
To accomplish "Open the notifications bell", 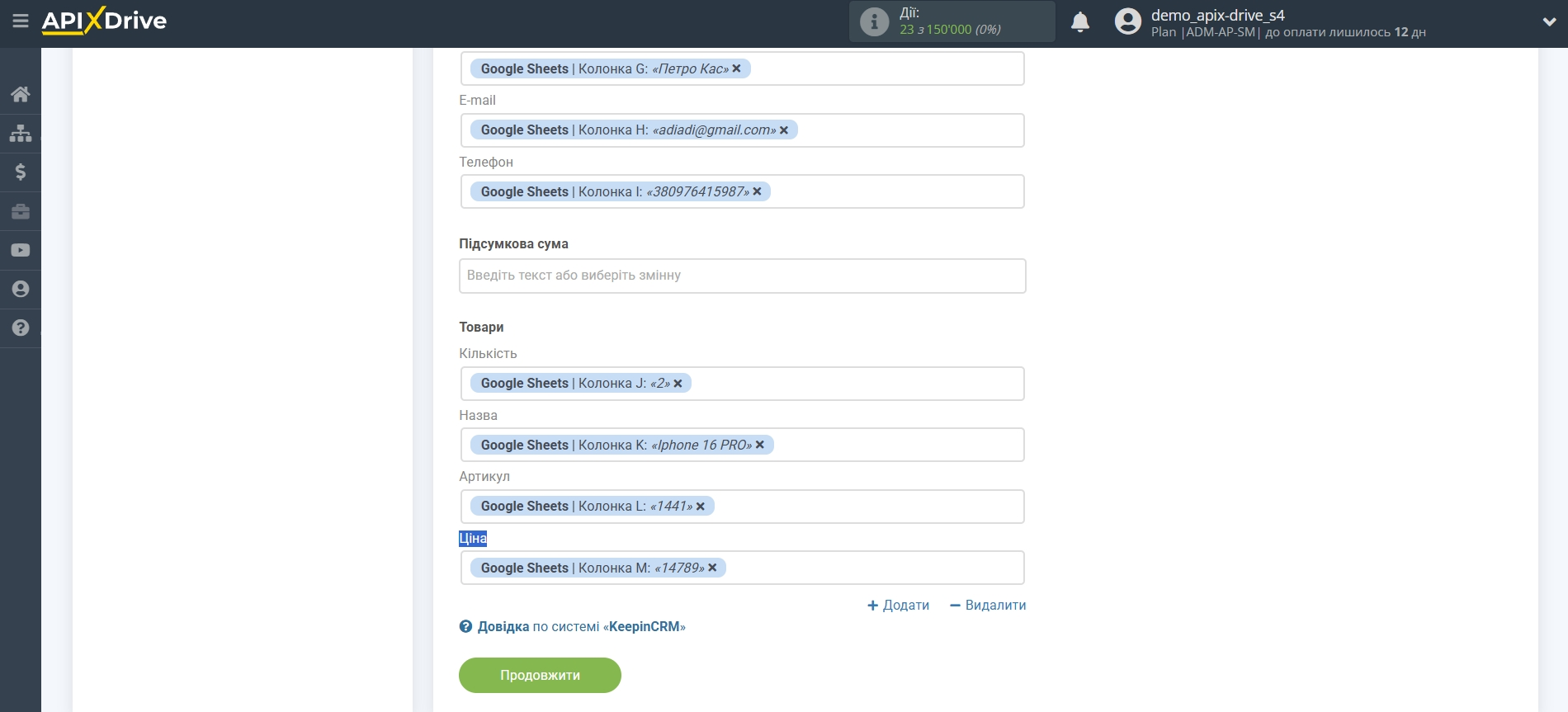I will point(1080,22).
